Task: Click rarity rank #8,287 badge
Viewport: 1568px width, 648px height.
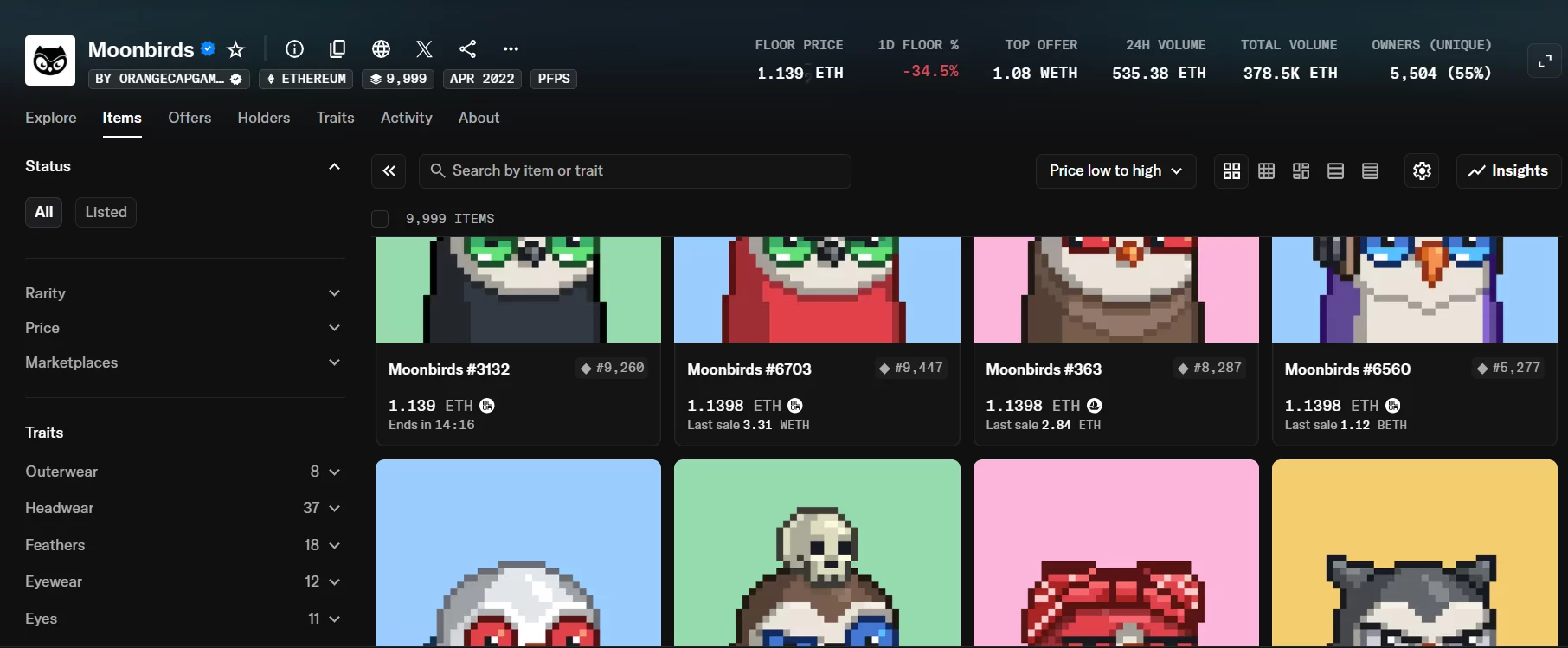Action: click(1210, 369)
